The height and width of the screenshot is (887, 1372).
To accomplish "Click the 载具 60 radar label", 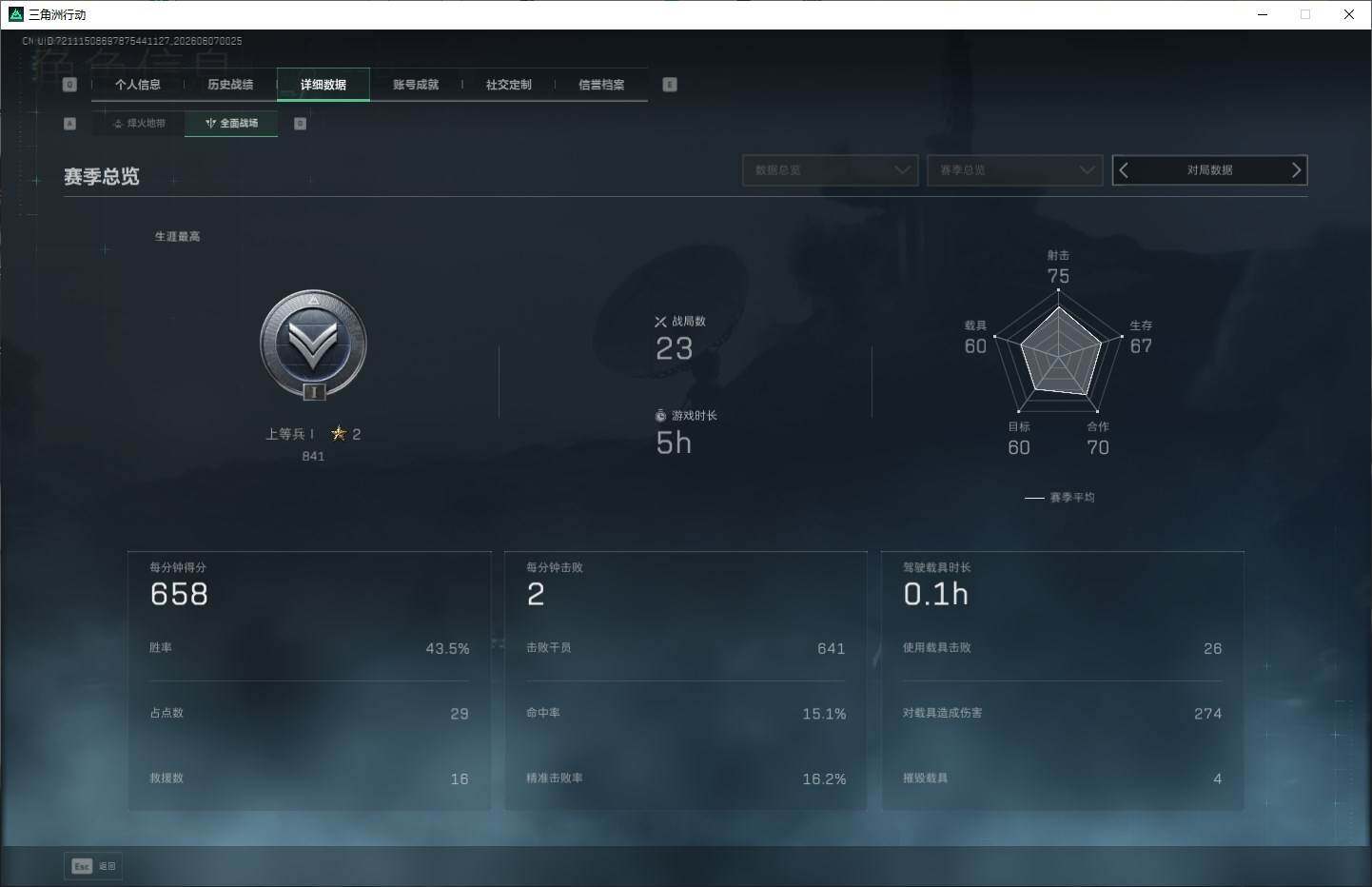I will pyautogui.click(x=975, y=337).
